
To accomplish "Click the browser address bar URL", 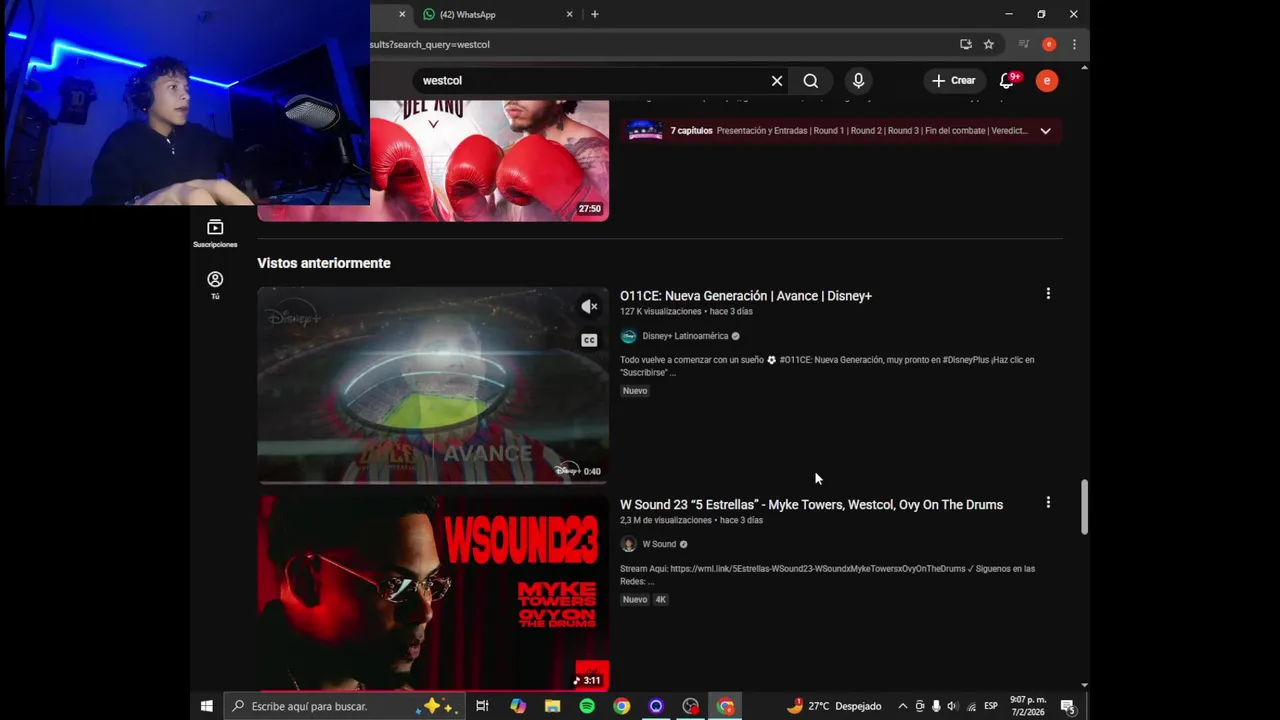I will click(x=430, y=44).
